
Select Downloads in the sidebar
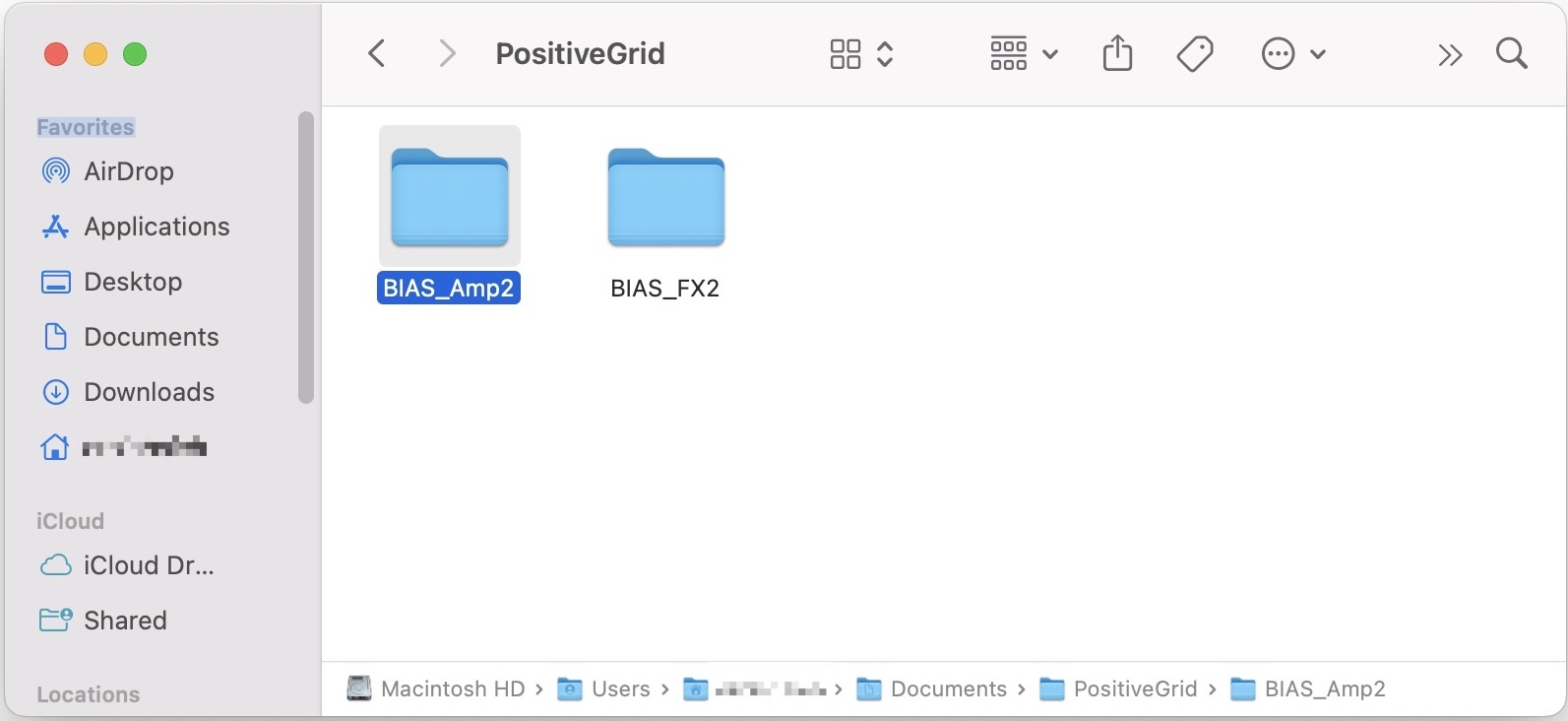point(149,392)
